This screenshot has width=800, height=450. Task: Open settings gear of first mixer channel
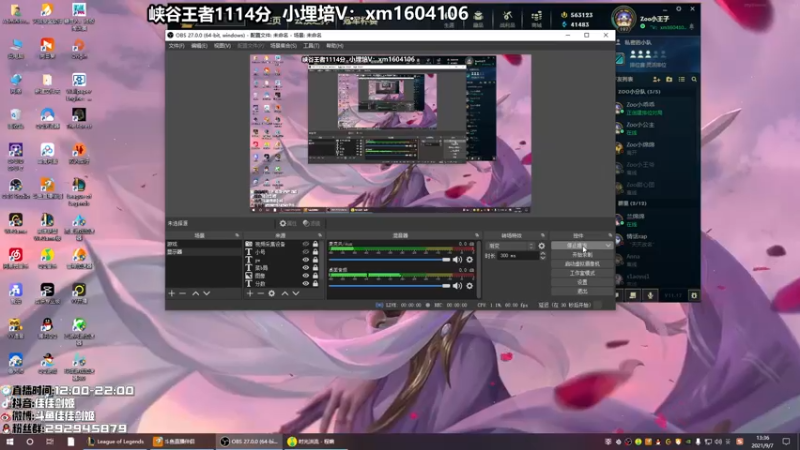point(470,260)
